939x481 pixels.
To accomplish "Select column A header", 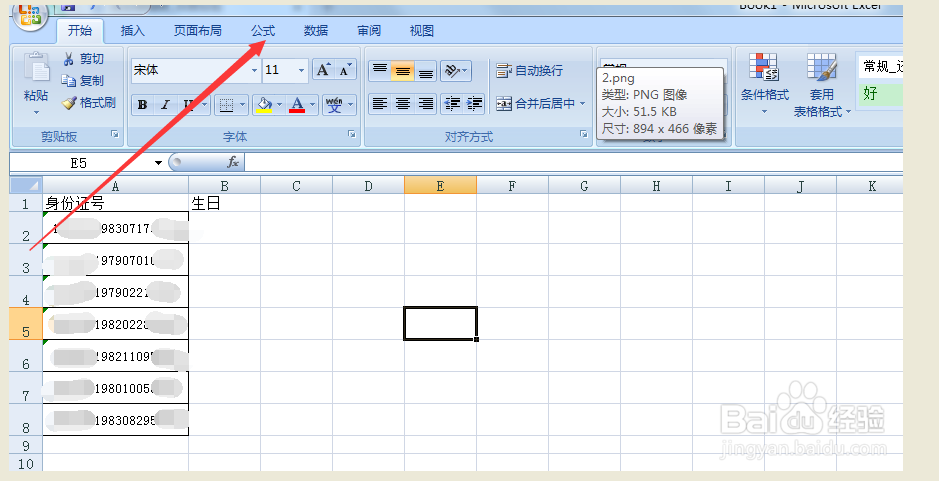I will click(116, 186).
